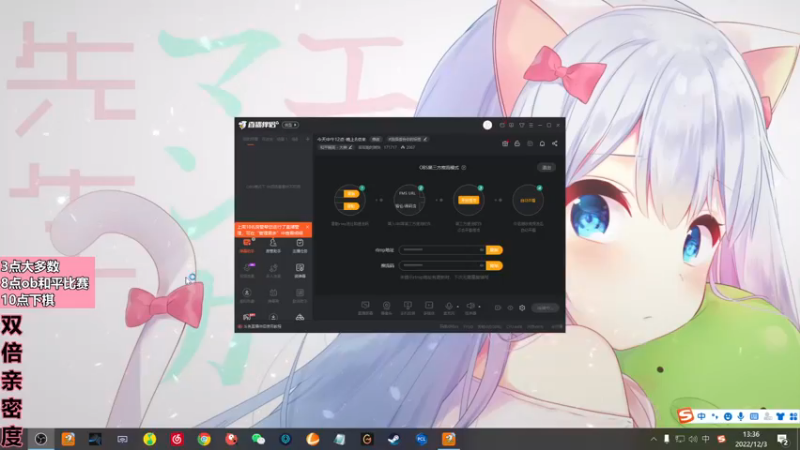Viewport: 800px width, 450px height.
Task: Mute the speaker icon in the bottom toolbar
Action: click(470, 306)
